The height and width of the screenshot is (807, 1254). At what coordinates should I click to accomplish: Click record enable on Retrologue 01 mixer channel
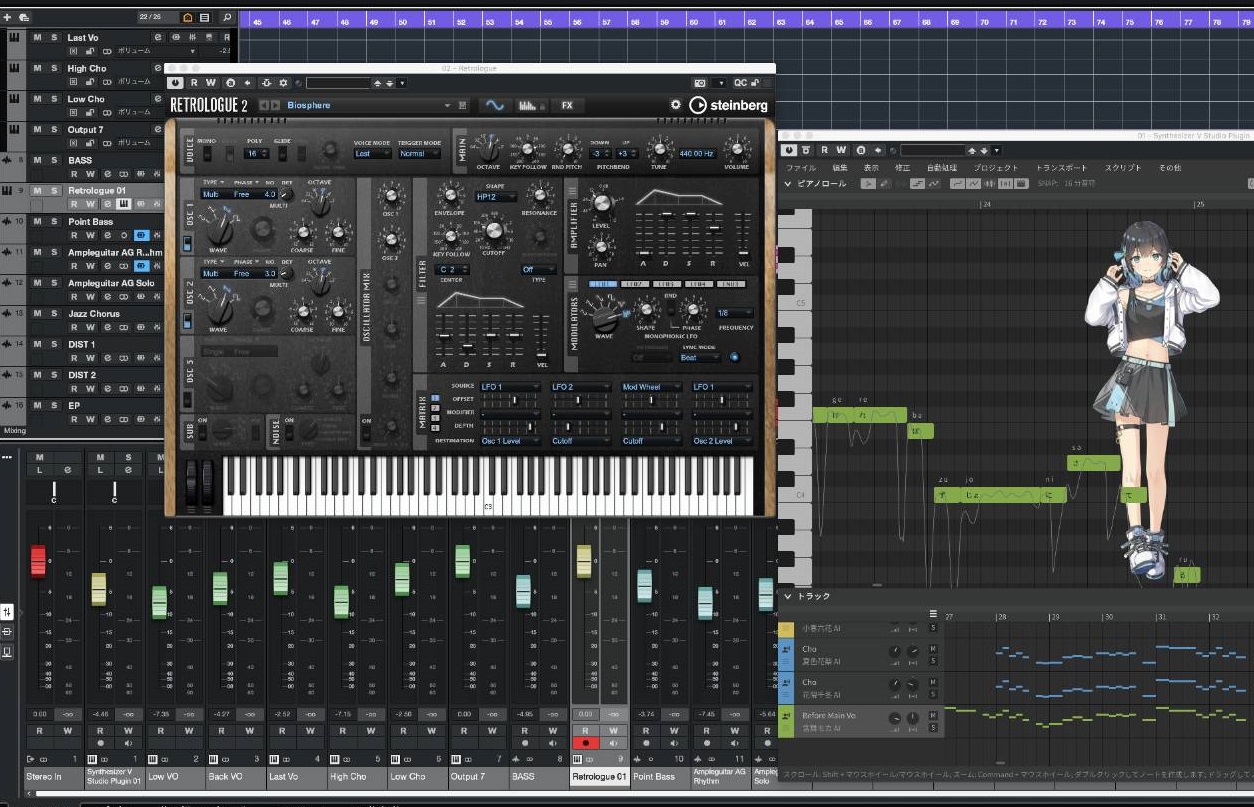585,744
